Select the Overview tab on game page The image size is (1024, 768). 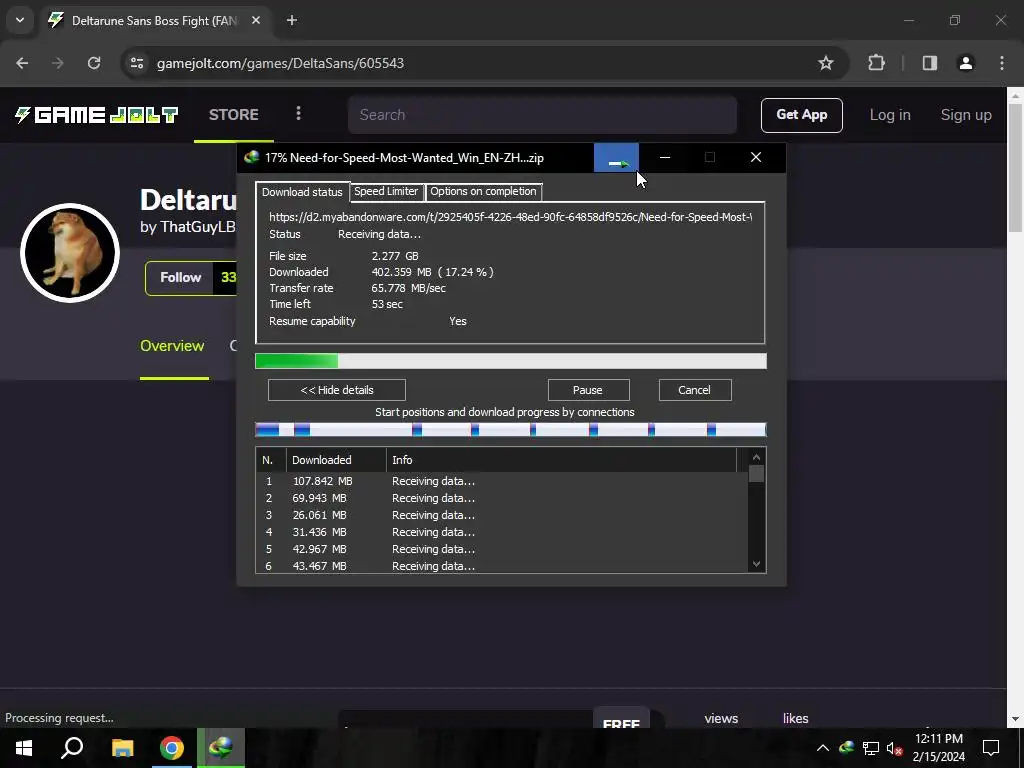click(172, 346)
